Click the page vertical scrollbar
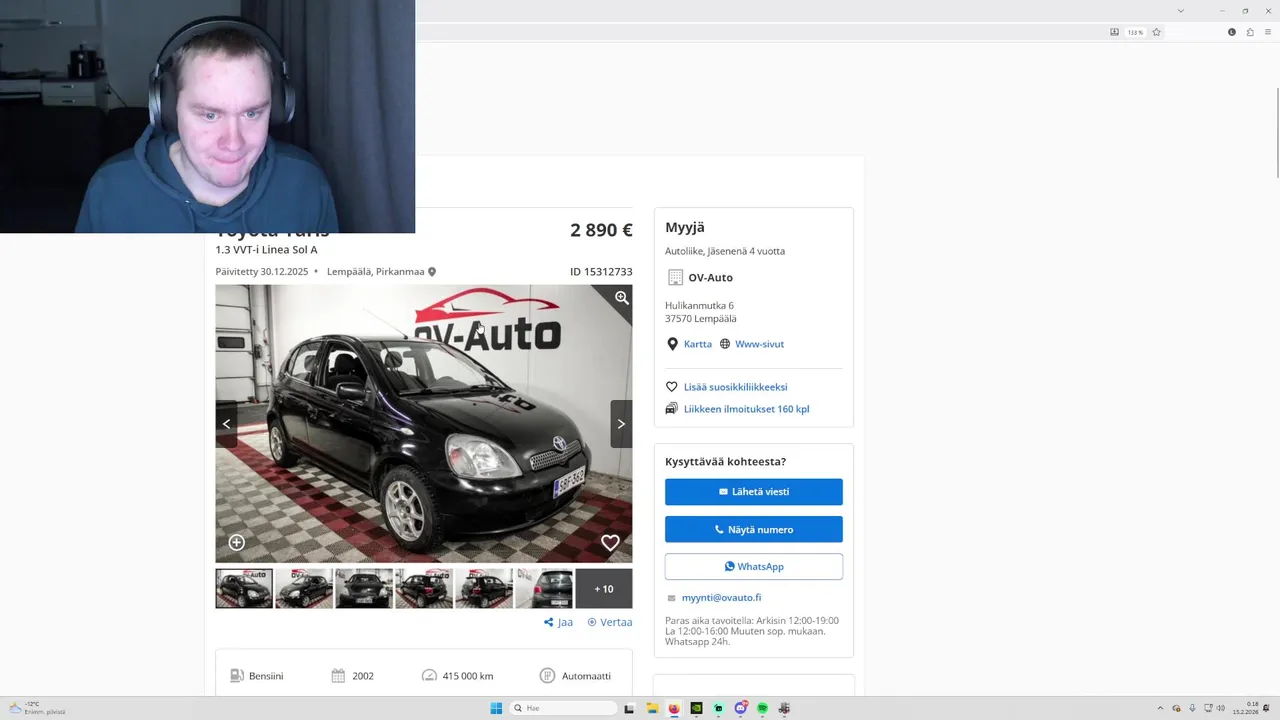The height and width of the screenshot is (720, 1280). pyautogui.click(x=1276, y=135)
